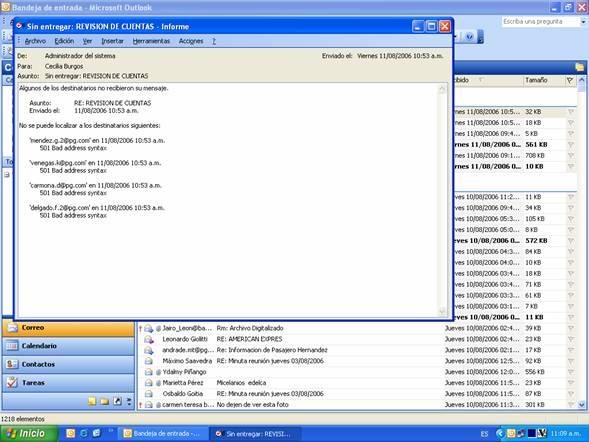Viewport: 589px width, 442px height.
Task: Expand navigation pane configure buttons chevron
Action: click(129, 401)
